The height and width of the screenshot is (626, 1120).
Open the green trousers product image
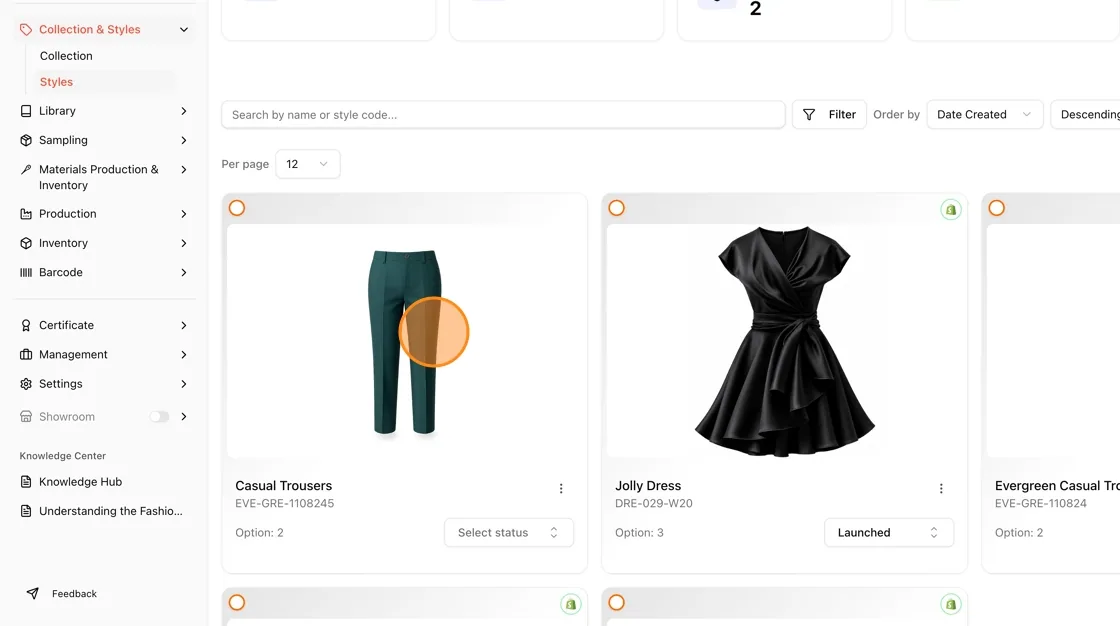tap(405, 342)
